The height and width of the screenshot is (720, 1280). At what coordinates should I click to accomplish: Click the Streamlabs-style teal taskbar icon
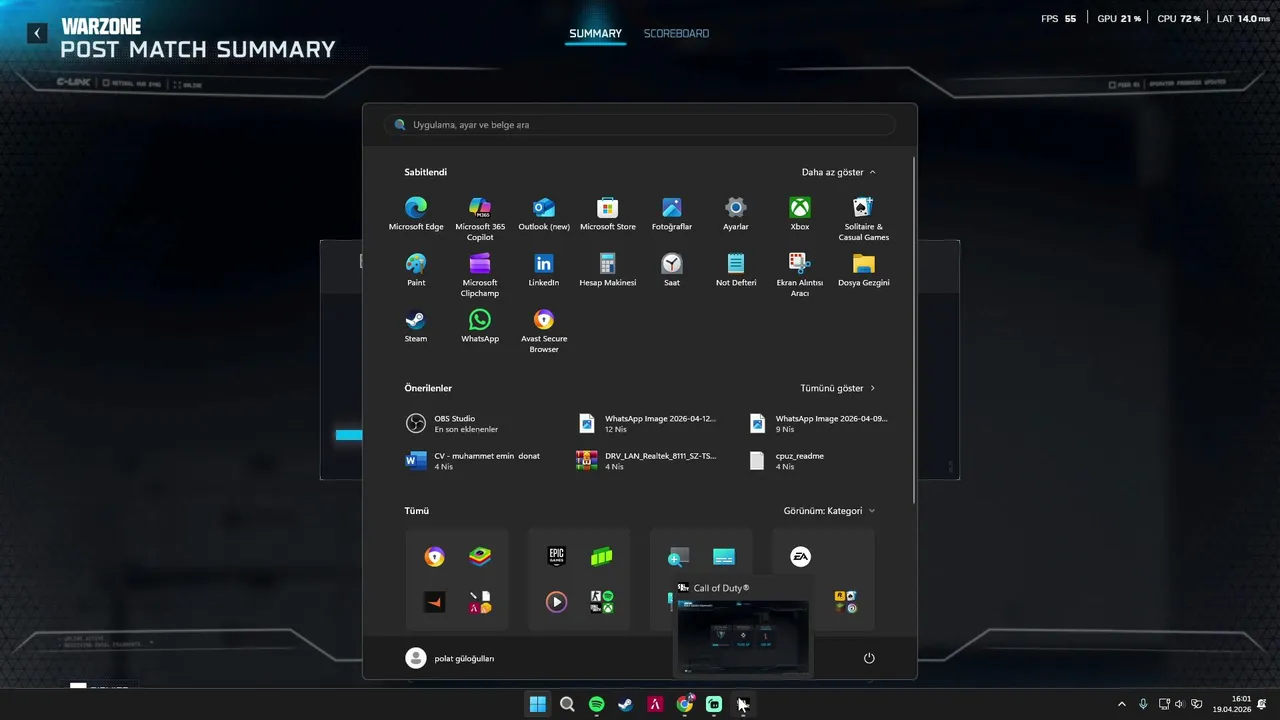pyautogui.click(x=714, y=704)
